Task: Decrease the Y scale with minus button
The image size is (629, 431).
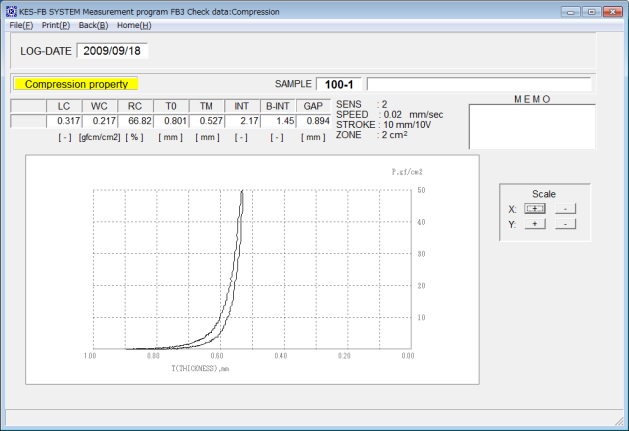Action: [565, 224]
